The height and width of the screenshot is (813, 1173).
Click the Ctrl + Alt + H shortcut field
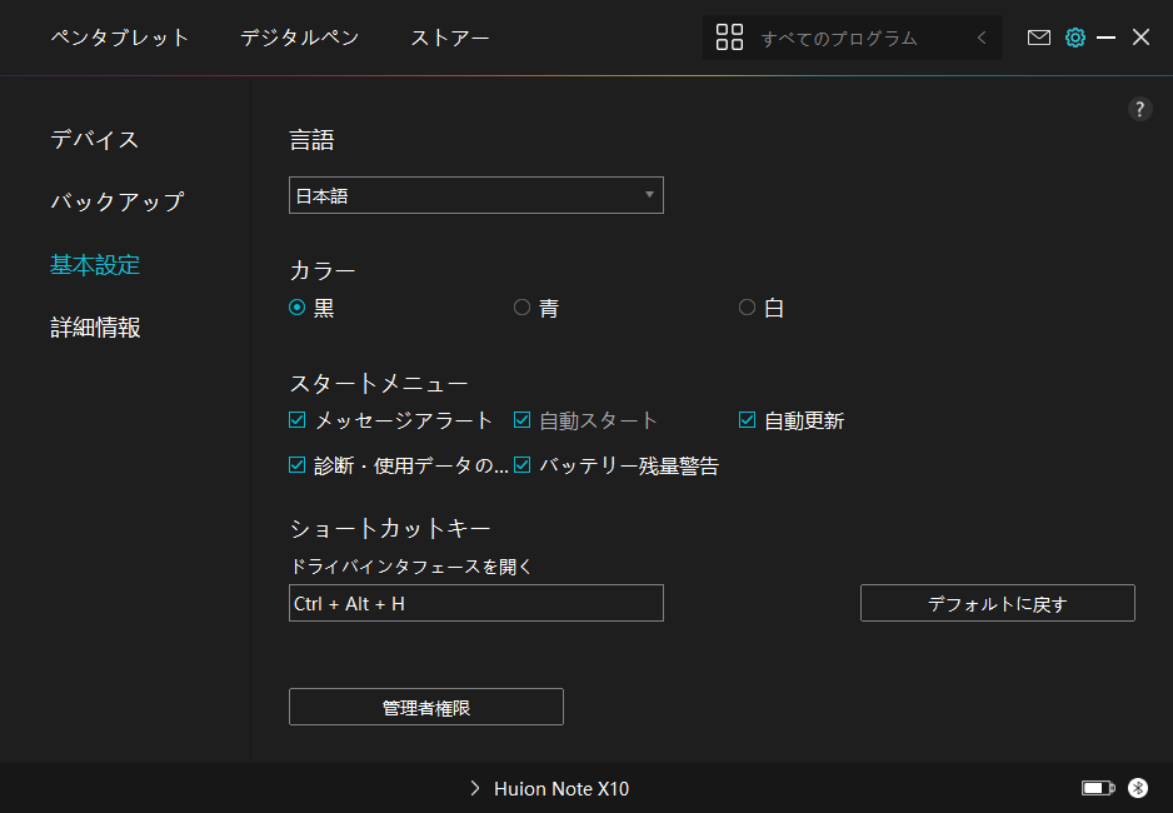pos(476,603)
